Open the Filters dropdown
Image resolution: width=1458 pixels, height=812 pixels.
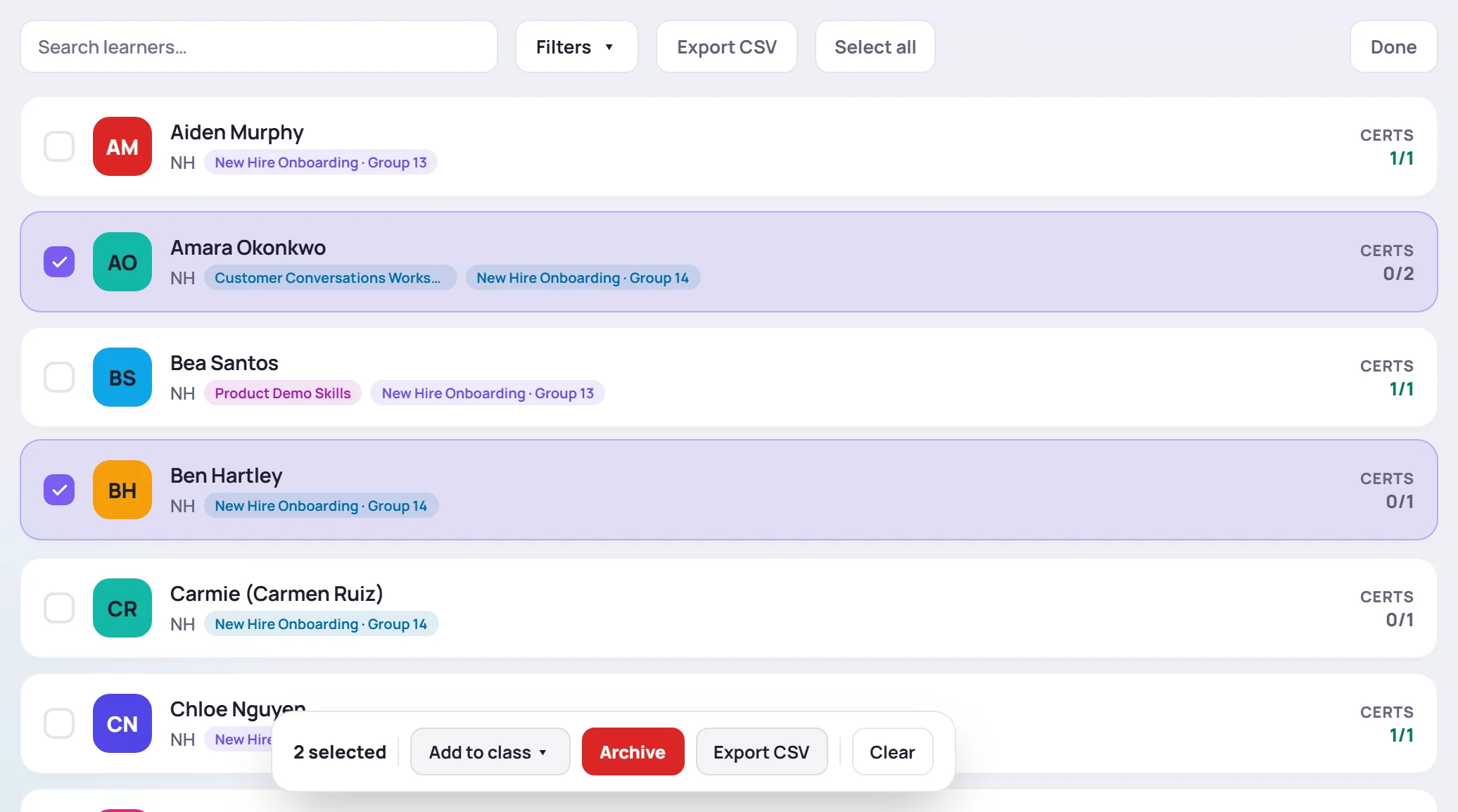576,46
